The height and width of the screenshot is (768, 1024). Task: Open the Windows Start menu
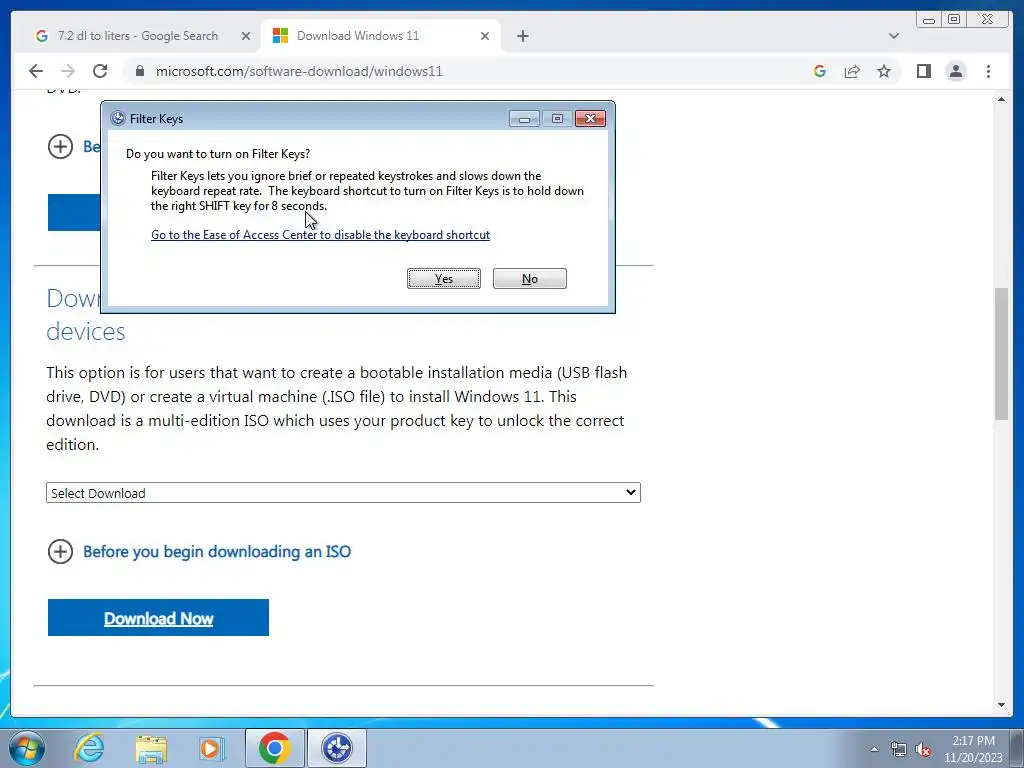tap(27, 748)
